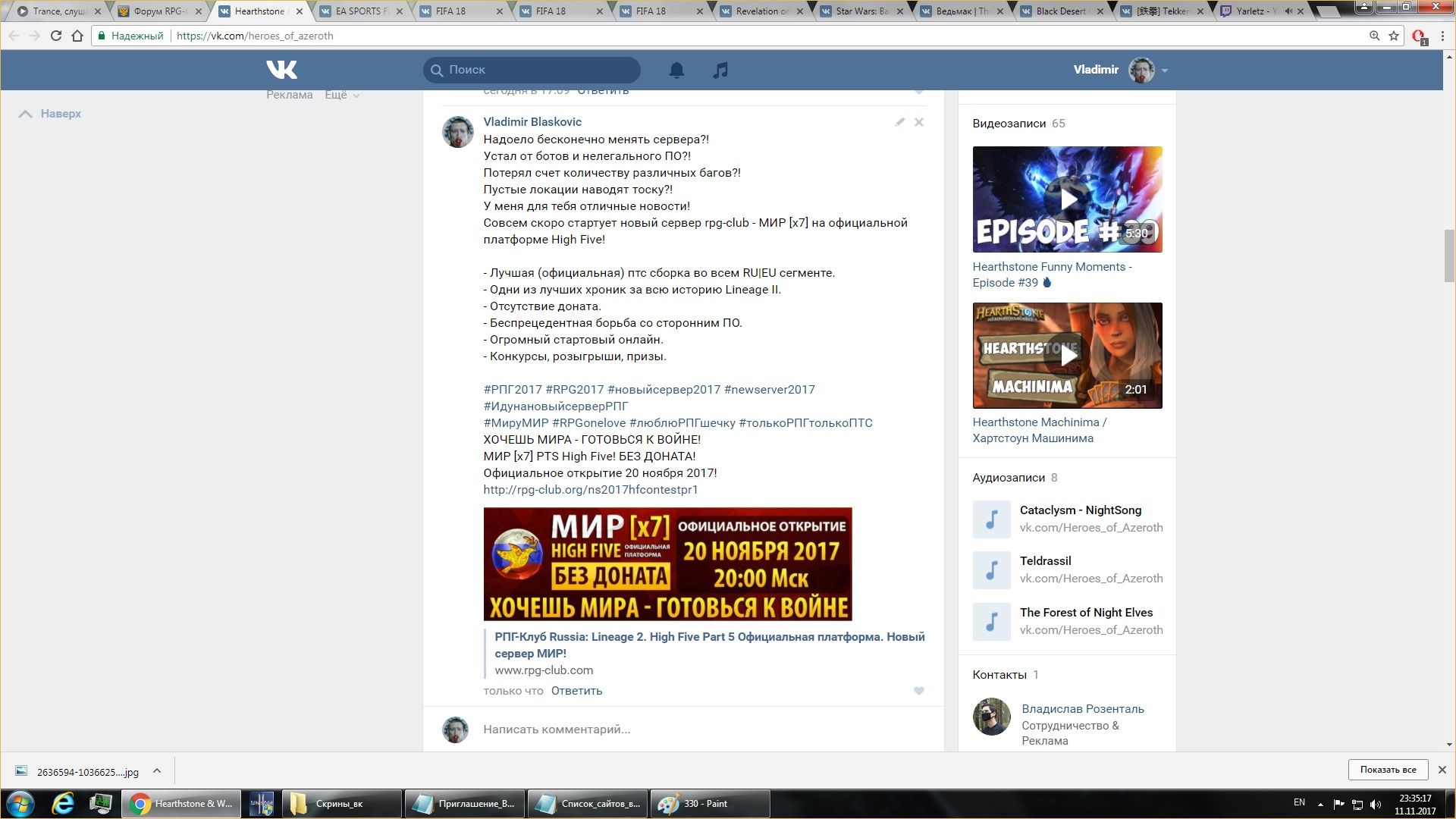Open the Скрины_вк folder in taskbar
This screenshot has width=1456, height=819.
click(x=342, y=804)
